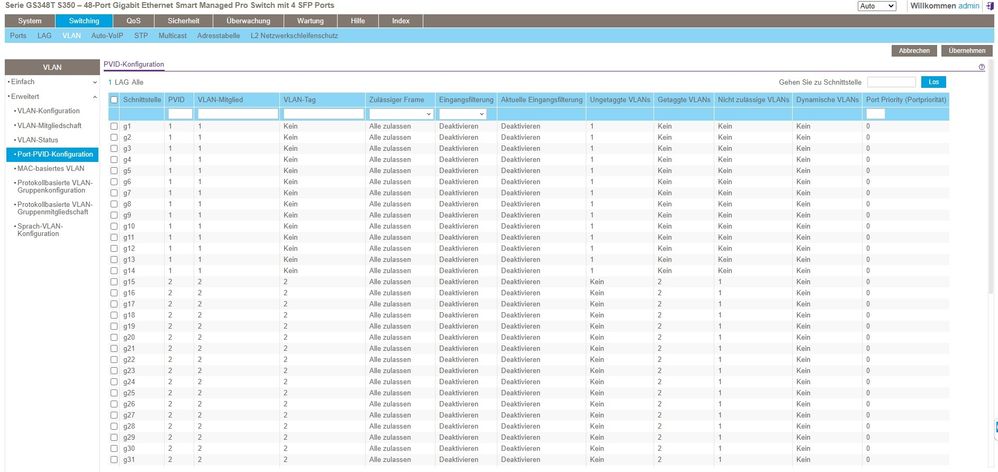The height and width of the screenshot is (472, 998).
Task: Select checkbox for port g25
Action: coord(114,392)
